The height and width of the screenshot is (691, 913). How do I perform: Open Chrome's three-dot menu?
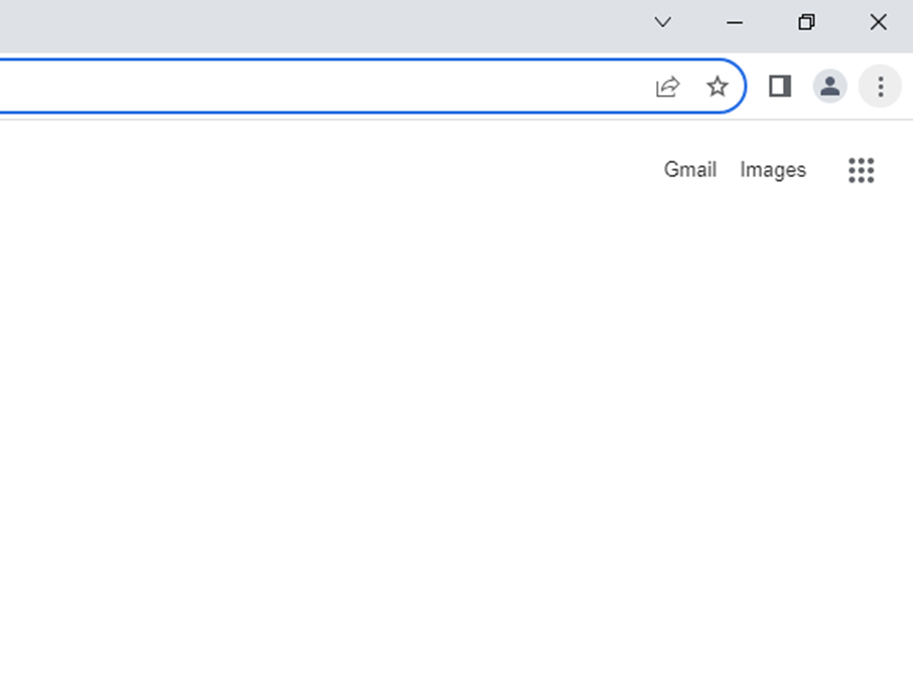(880, 87)
